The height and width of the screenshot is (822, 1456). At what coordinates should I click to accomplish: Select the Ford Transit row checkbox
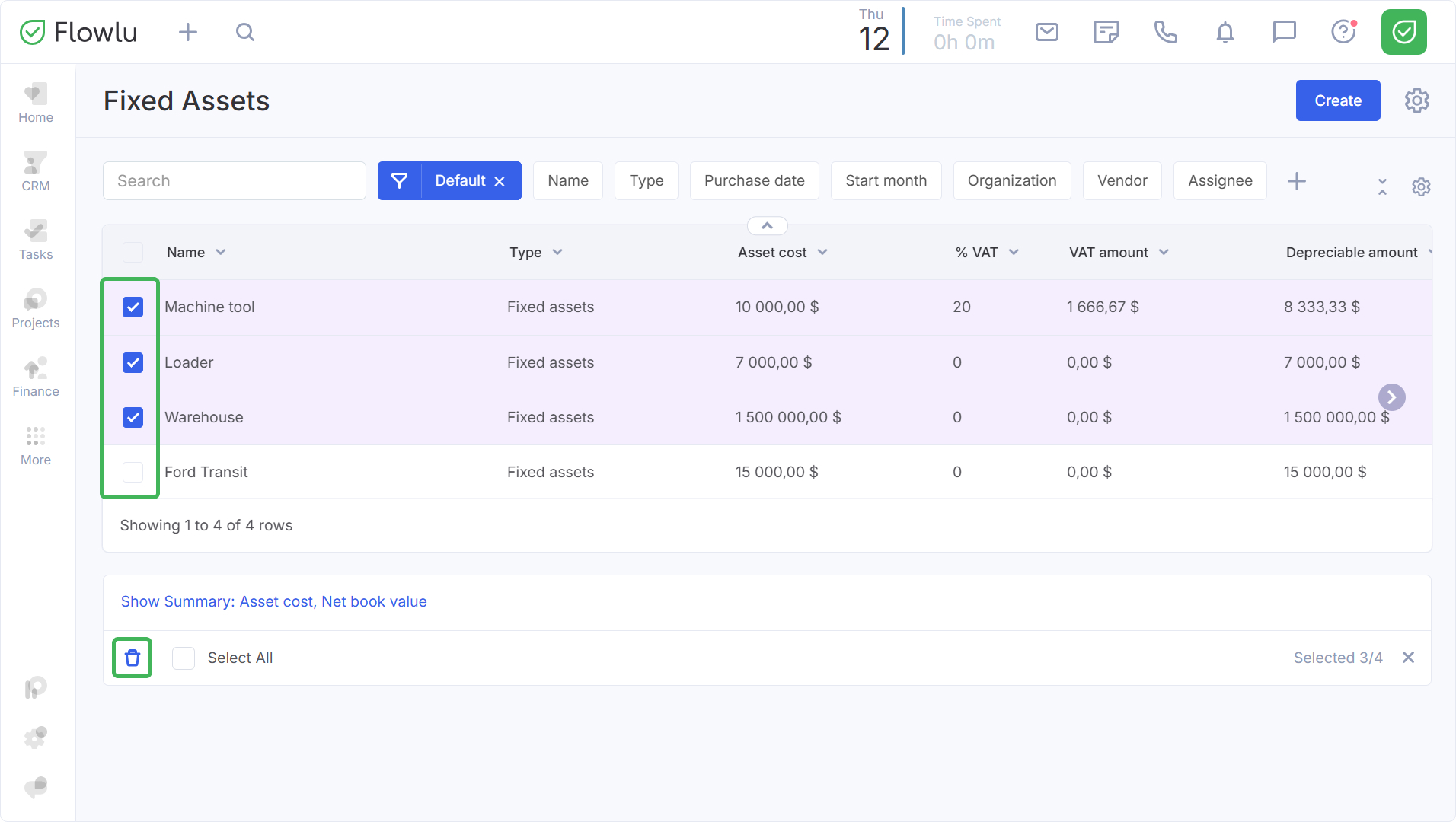(x=133, y=472)
